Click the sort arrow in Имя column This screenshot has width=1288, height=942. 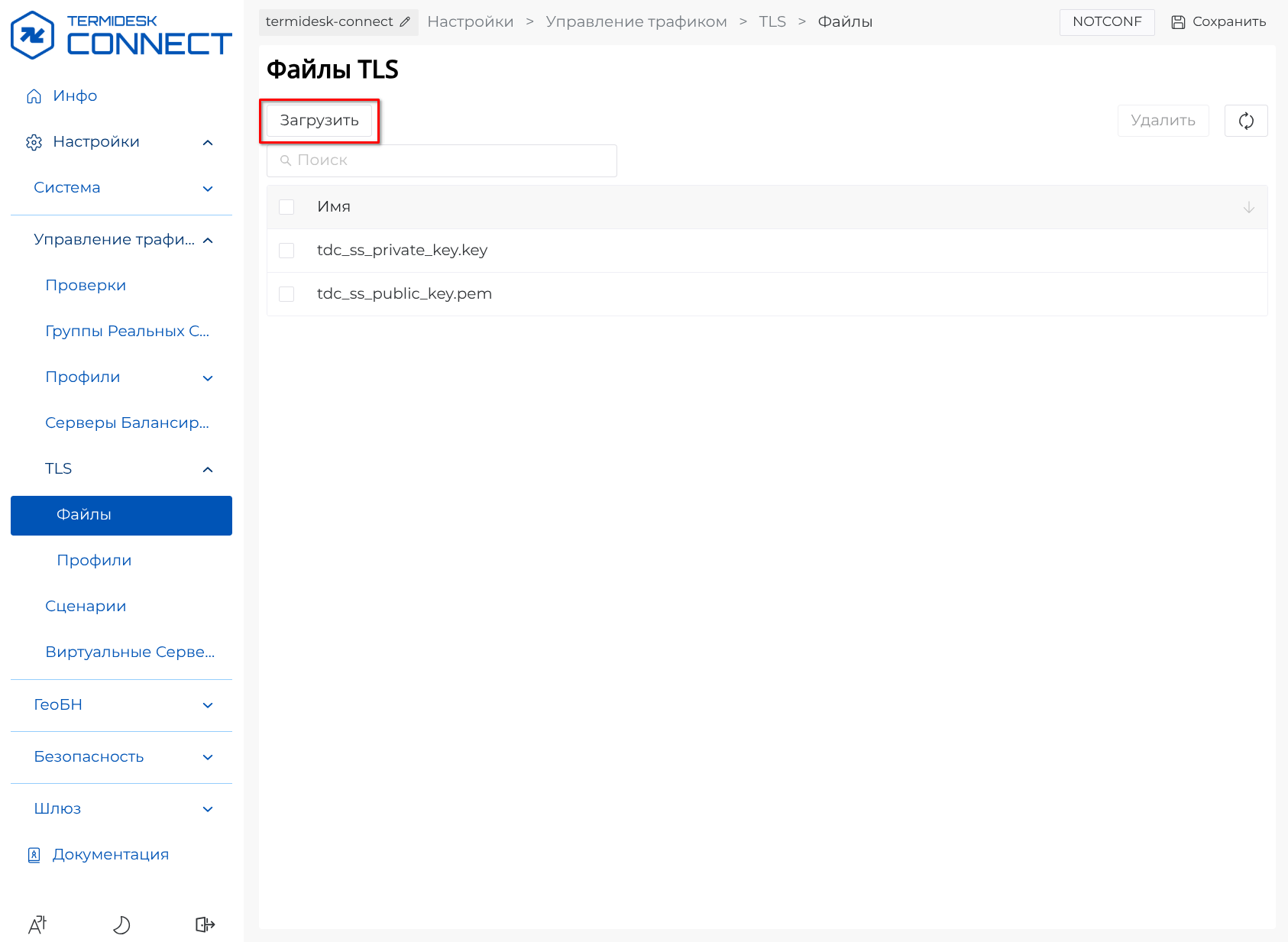pyautogui.click(x=1248, y=207)
